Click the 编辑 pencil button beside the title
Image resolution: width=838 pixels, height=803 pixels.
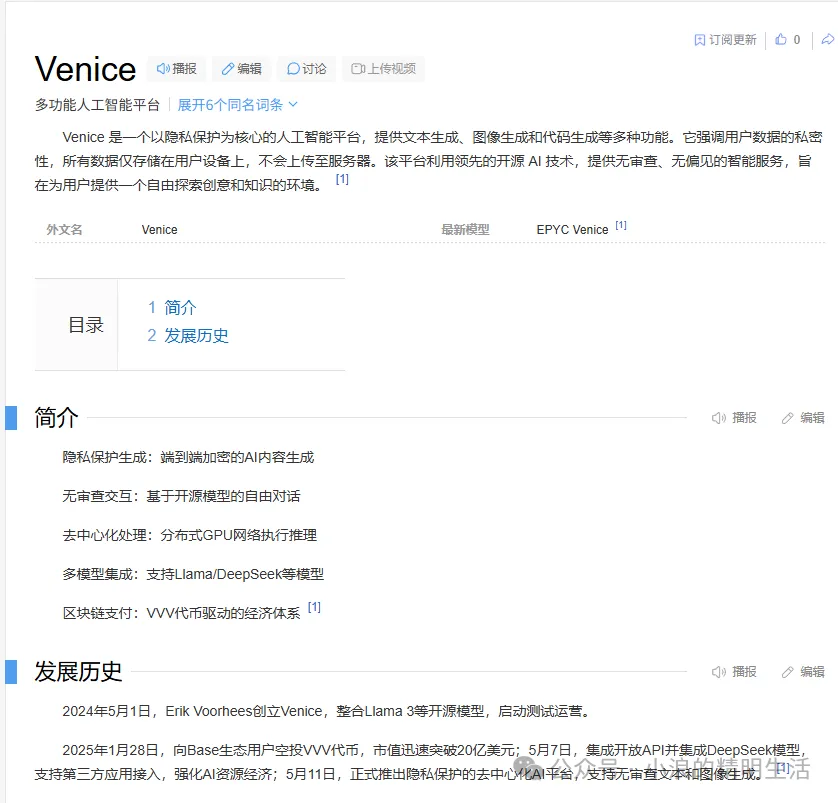click(242, 69)
